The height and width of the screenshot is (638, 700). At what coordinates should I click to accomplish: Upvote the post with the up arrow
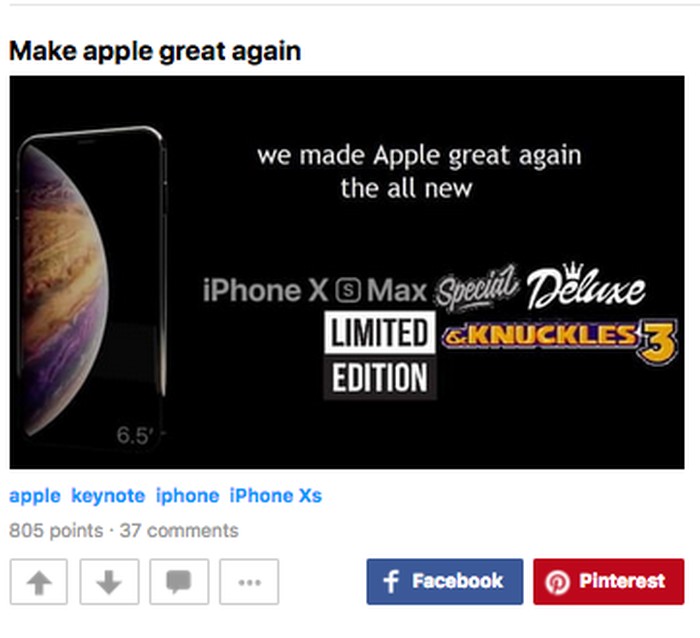click(x=39, y=582)
